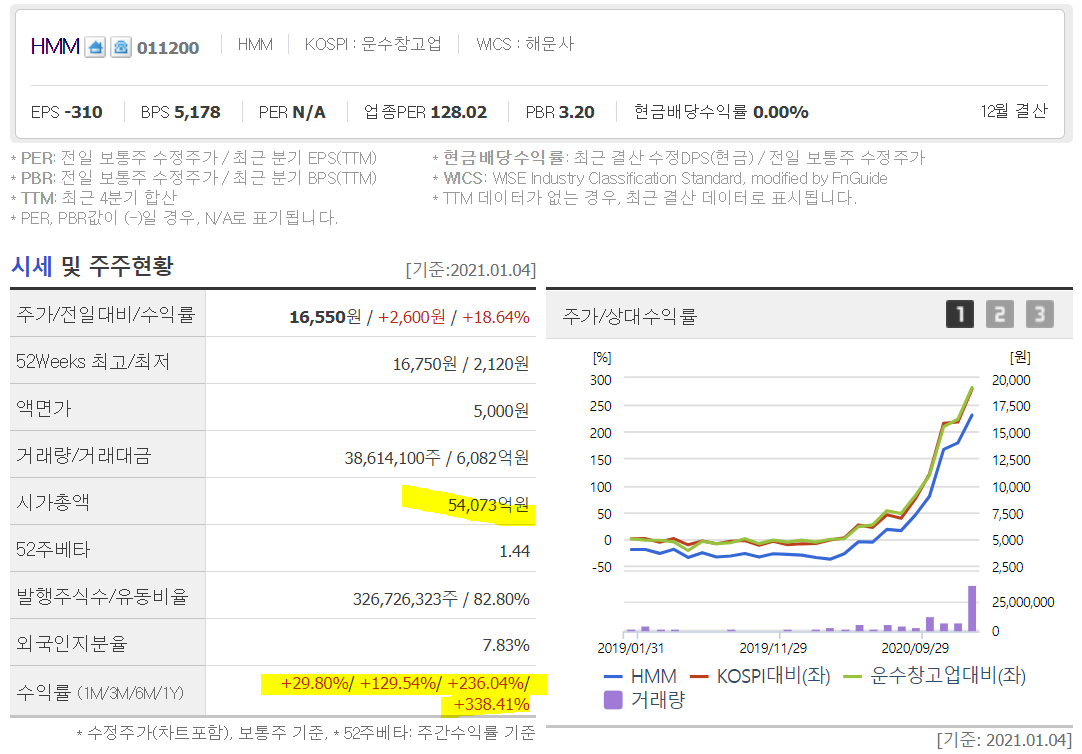
Task: Switch to chart tab 1
Action: [x=960, y=315]
